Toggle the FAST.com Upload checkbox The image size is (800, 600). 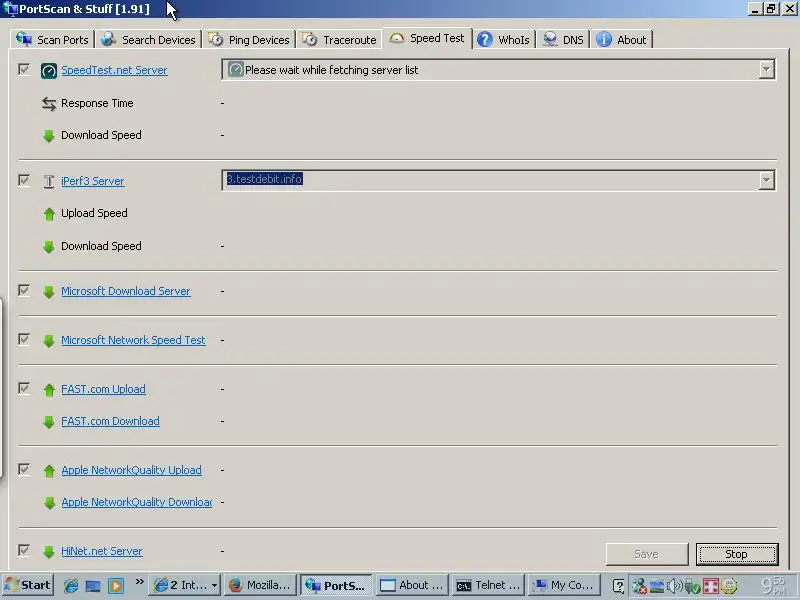pos(23,388)
